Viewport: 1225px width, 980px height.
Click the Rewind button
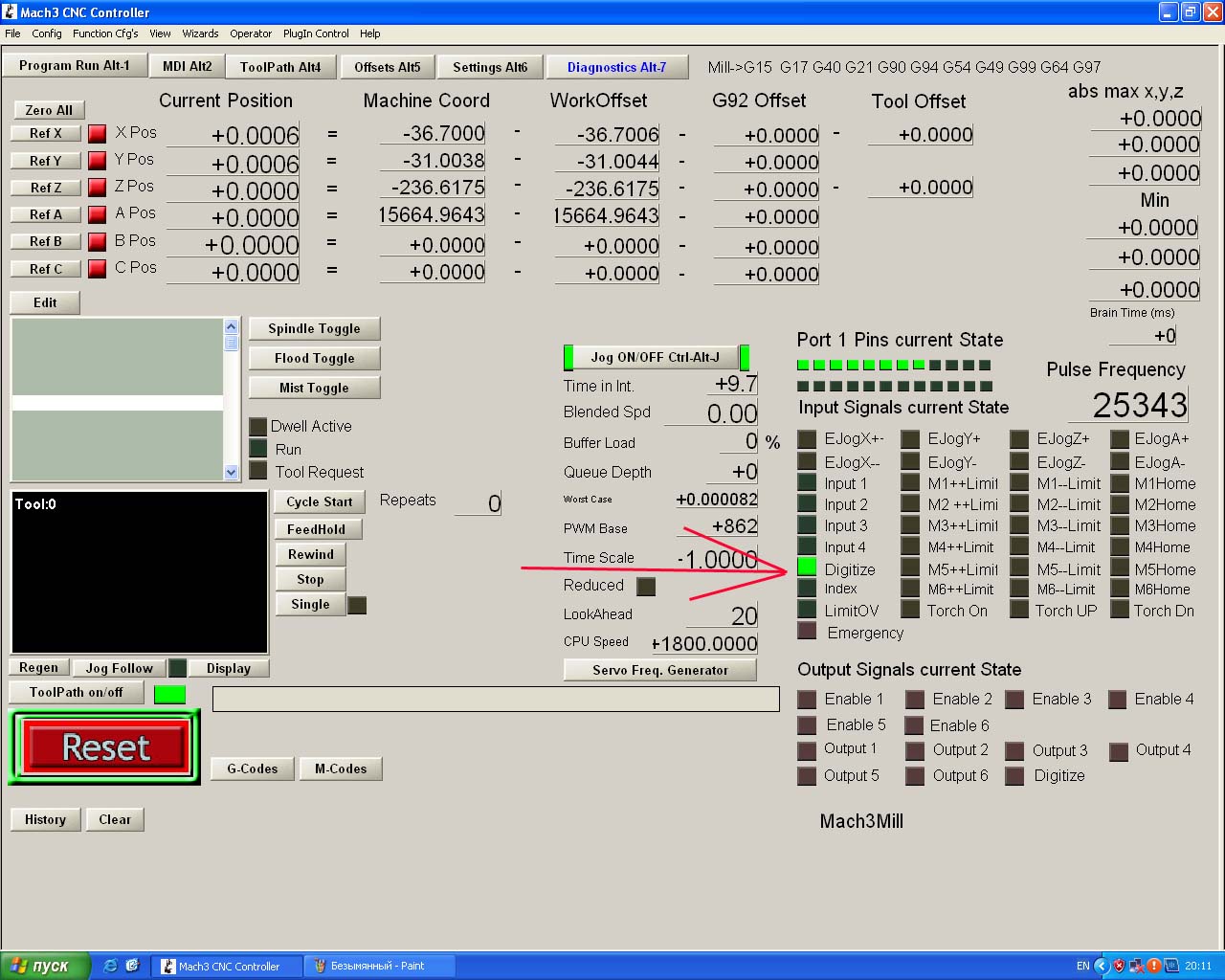311,554
